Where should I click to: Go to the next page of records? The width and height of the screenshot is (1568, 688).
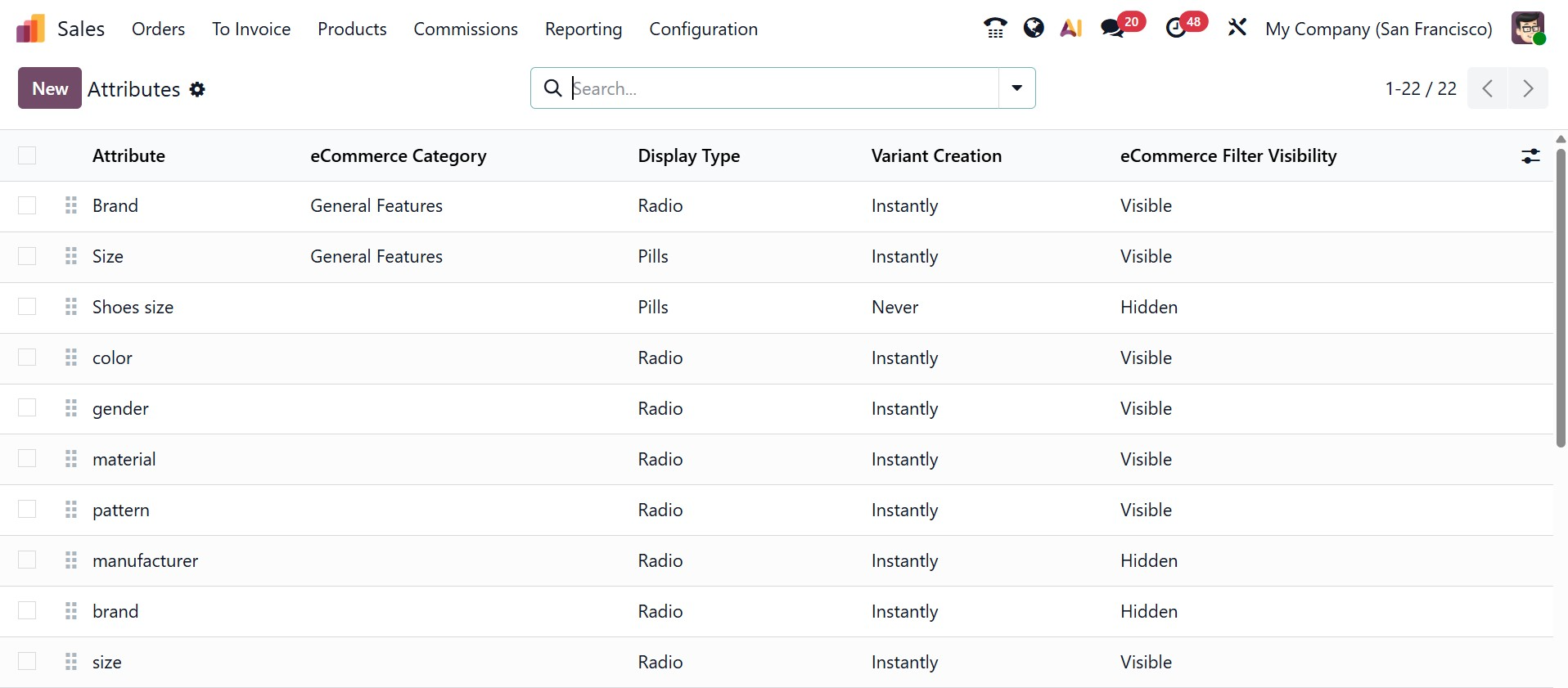[x=1528, y=88]
